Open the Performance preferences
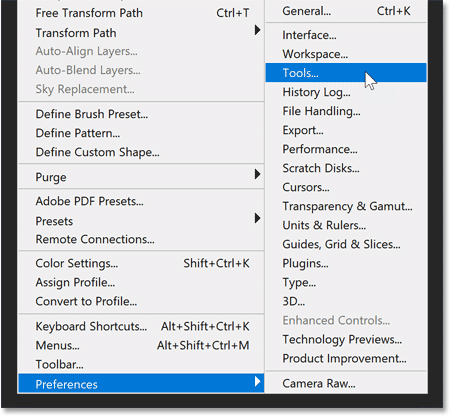The image size is (451, 417). (x=346, y=149)
